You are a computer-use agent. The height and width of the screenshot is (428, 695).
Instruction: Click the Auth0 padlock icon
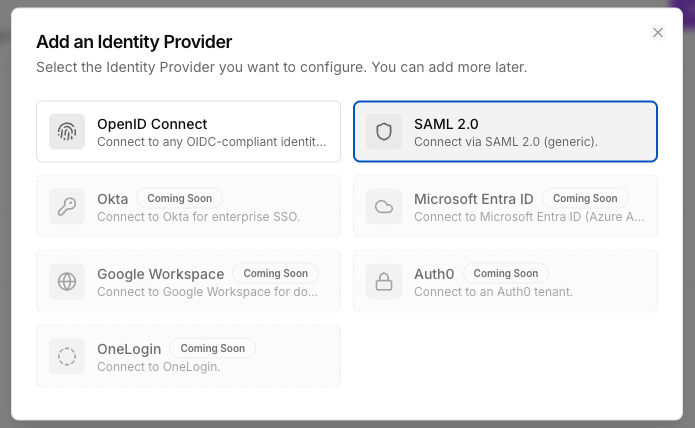coord(384,281)
